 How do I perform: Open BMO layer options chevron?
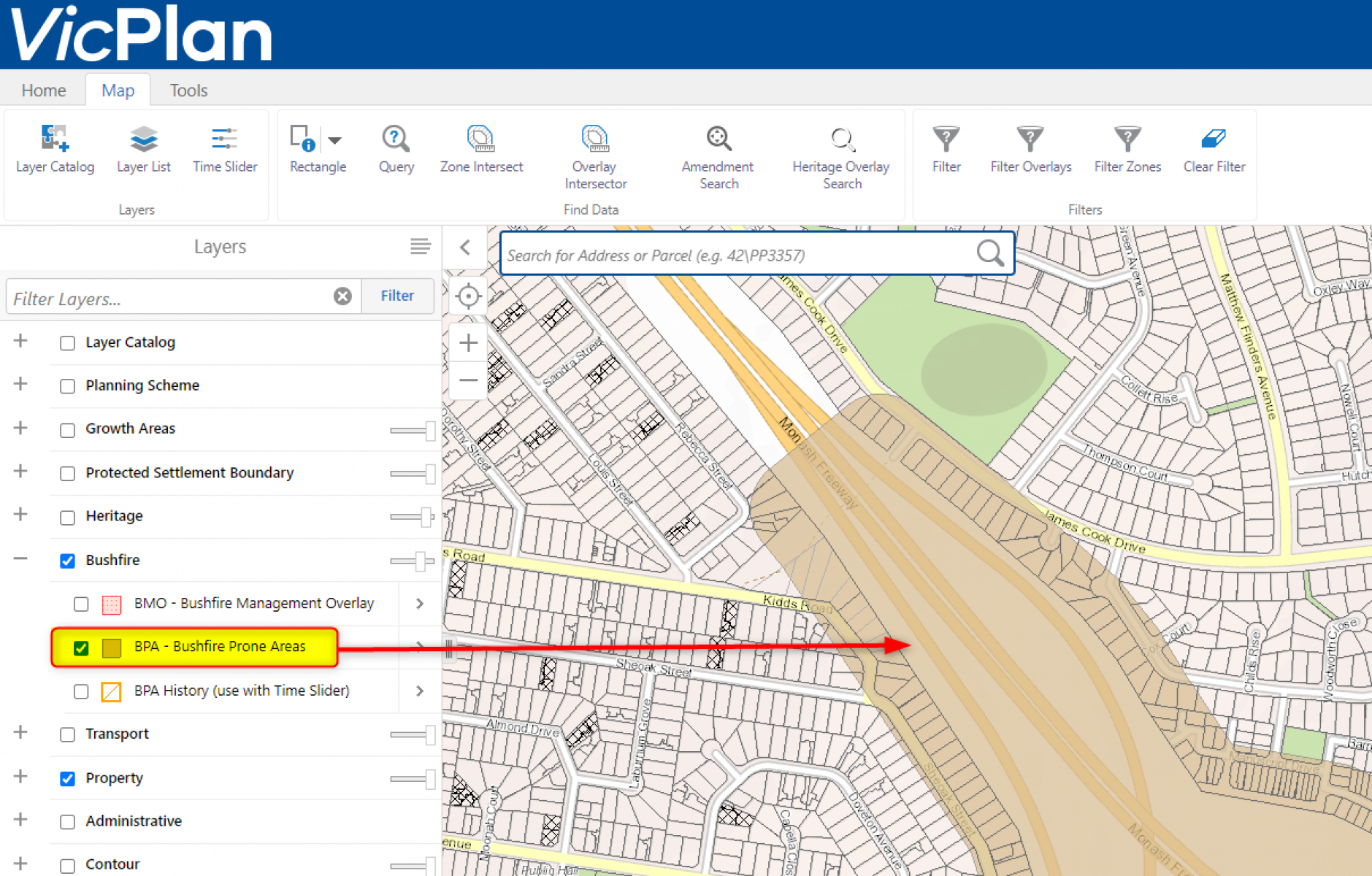[420, 604]
